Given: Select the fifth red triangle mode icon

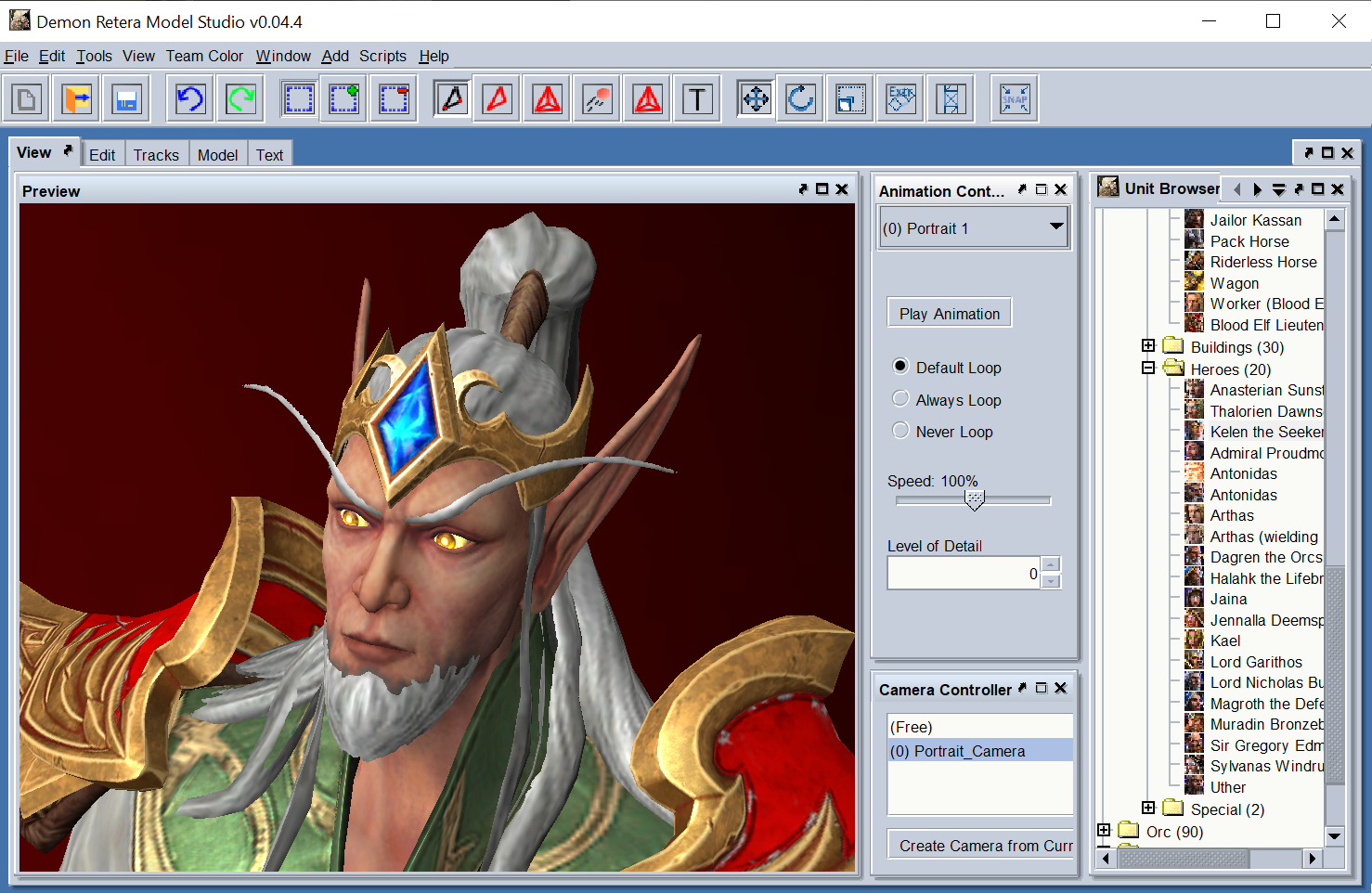Looking at the screenshot, I should click(x=648, y=98).
